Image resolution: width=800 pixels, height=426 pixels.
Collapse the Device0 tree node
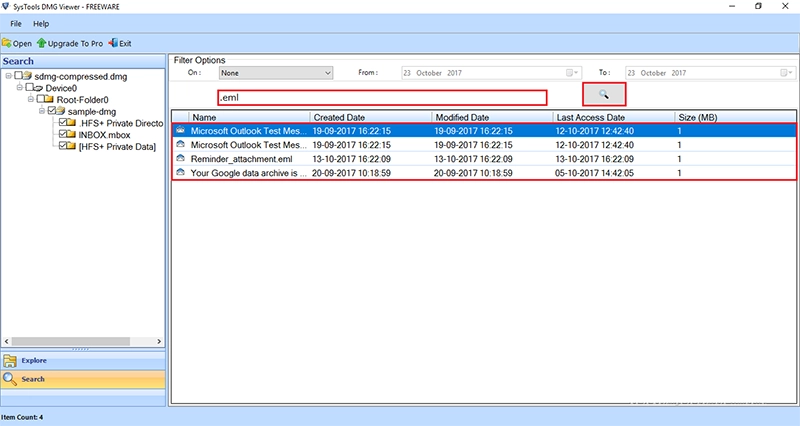(x=19, y=88)
